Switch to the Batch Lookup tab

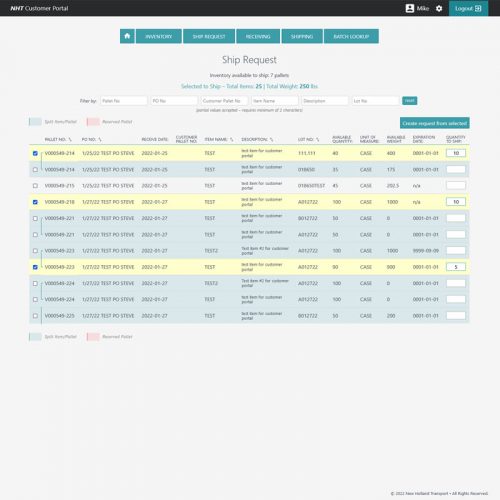click(x=351, y=36)
